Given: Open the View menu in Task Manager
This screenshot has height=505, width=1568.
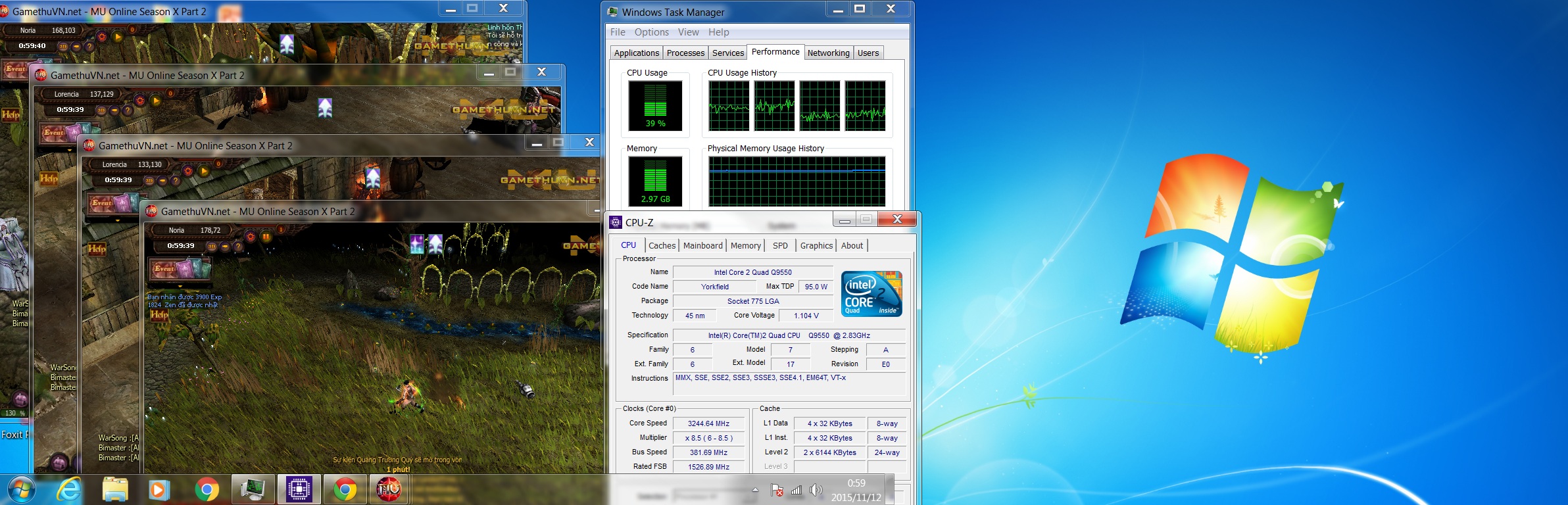Looking at the screenshot, I should point(688,32).
